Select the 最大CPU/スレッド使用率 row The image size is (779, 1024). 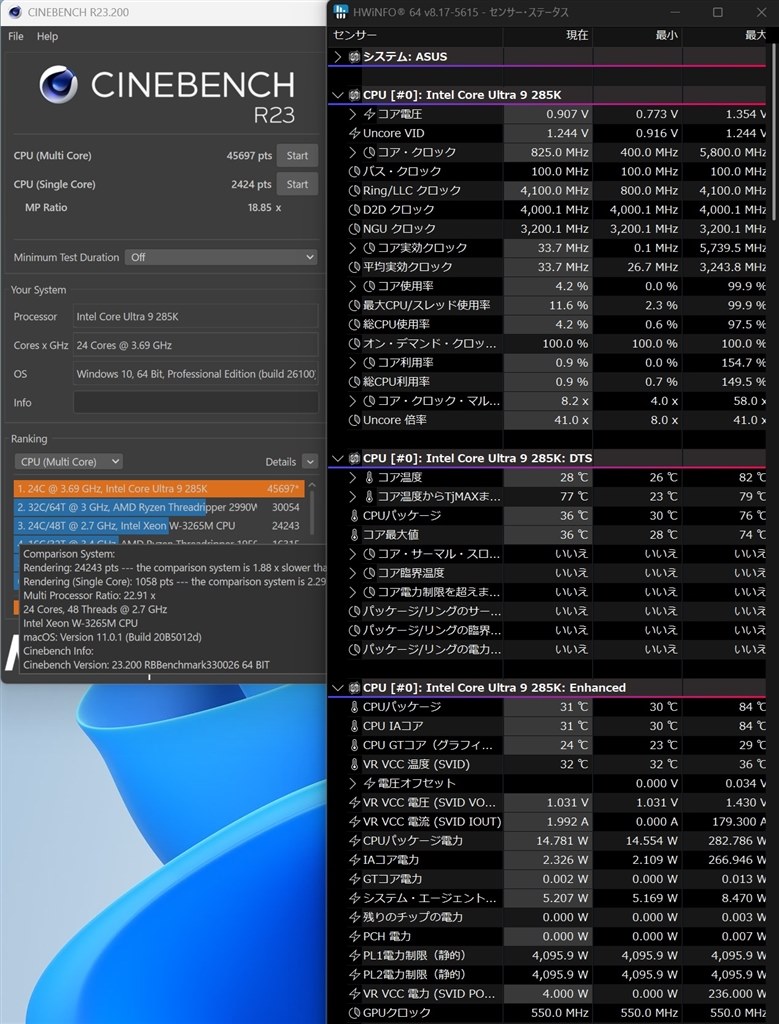547,305
